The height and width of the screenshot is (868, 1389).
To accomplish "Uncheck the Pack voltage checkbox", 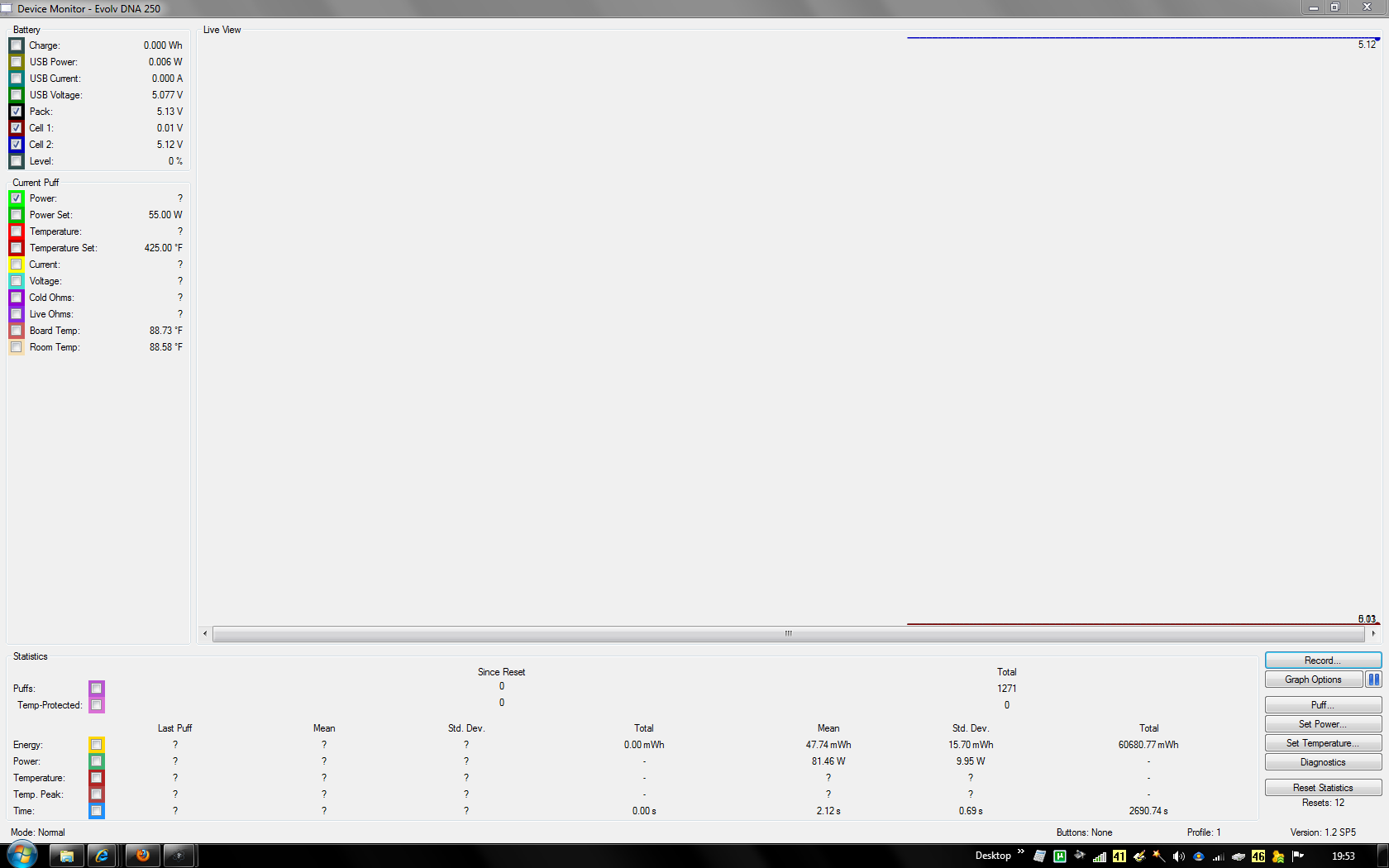I will 17,112.
